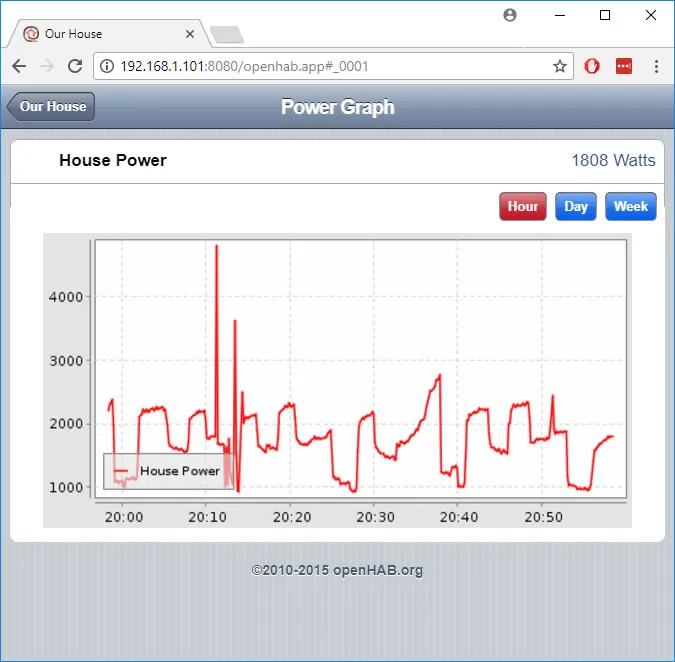Screen dimensions: 675x662
Task: Click the House Power chart legend
Action: pos(168,471)
